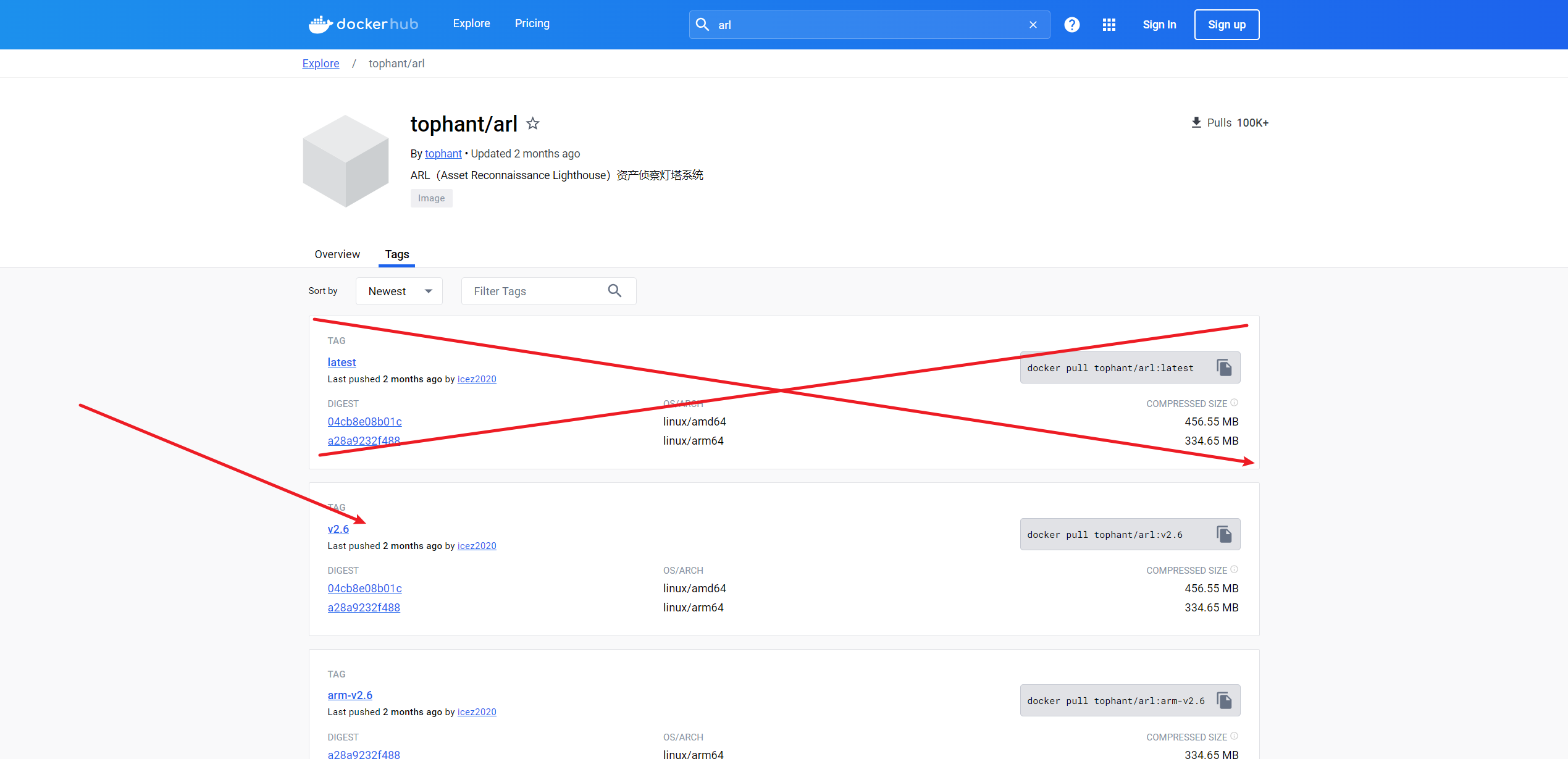Open digest 04cb8e08b01c under v2.6 tag
This screenshot has height=759, width=1568.
pyautogui.click(x=365, y=589)
